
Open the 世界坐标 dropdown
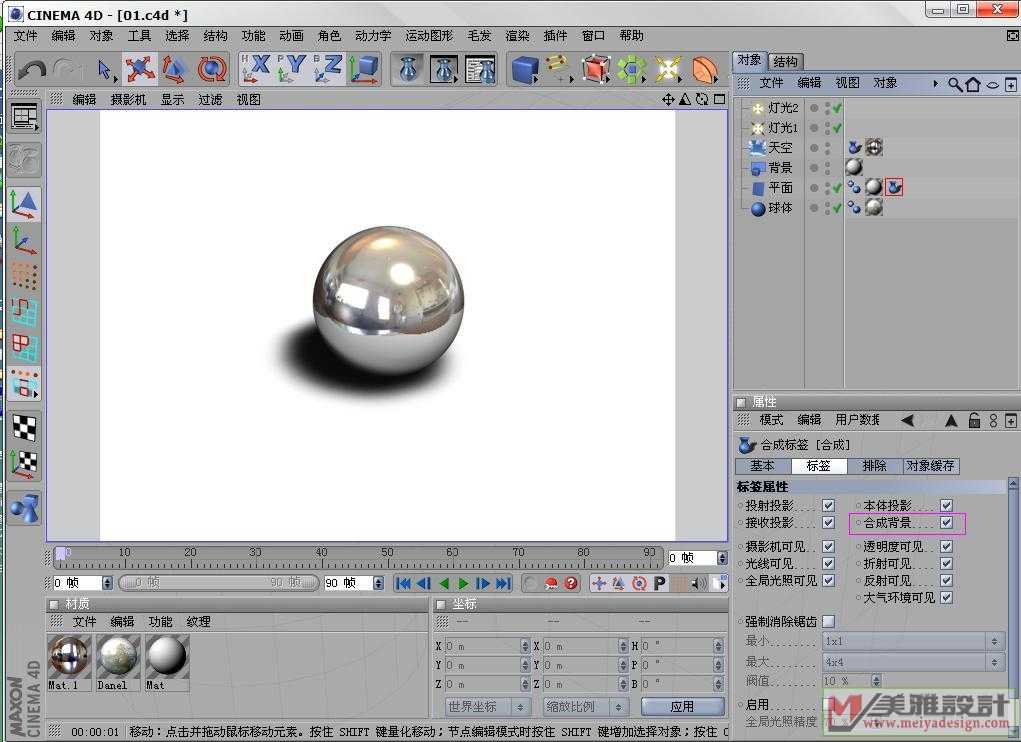click(487, 707)
